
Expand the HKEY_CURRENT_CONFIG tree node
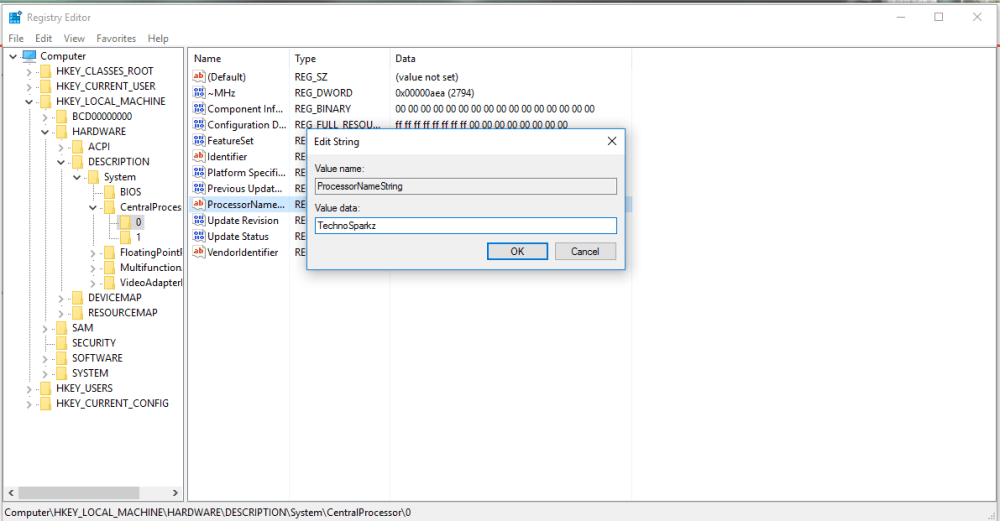pos(29,404)
